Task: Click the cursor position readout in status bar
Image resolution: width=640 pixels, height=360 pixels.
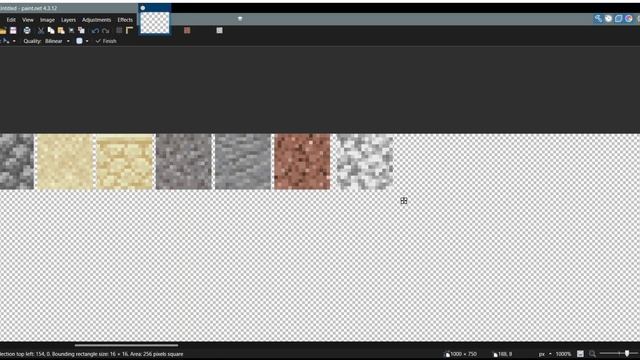Action: [x=503, y=354]
